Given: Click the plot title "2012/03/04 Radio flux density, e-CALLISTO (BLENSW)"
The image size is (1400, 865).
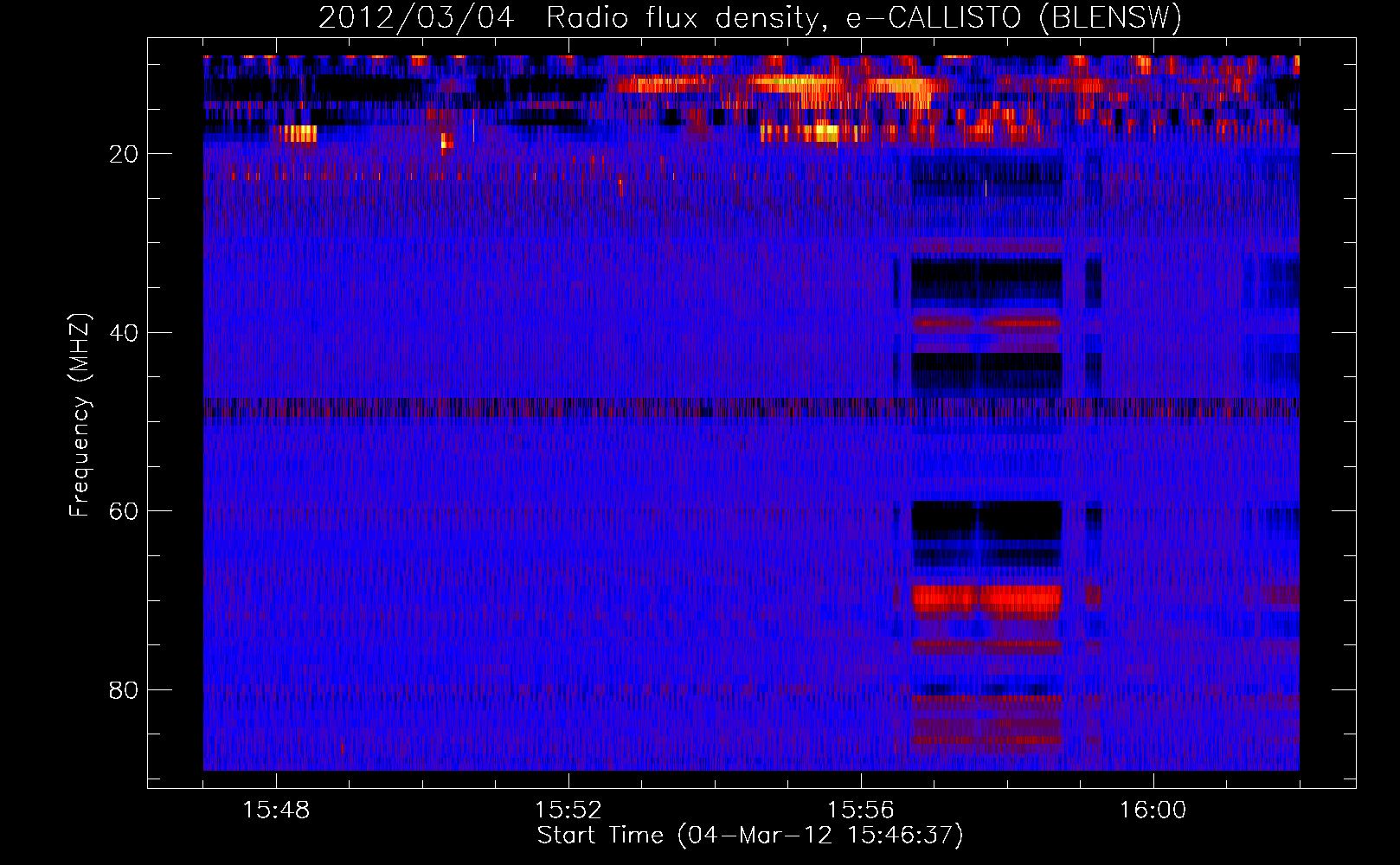Looking at the screenshot, I should click(x=750, y=17).
